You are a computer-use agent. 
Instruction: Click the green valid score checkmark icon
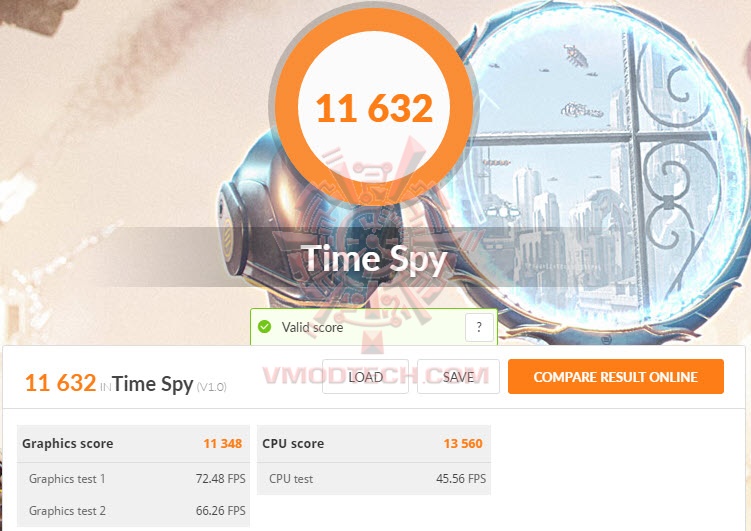pyautogui.click(x=265, y=327)
